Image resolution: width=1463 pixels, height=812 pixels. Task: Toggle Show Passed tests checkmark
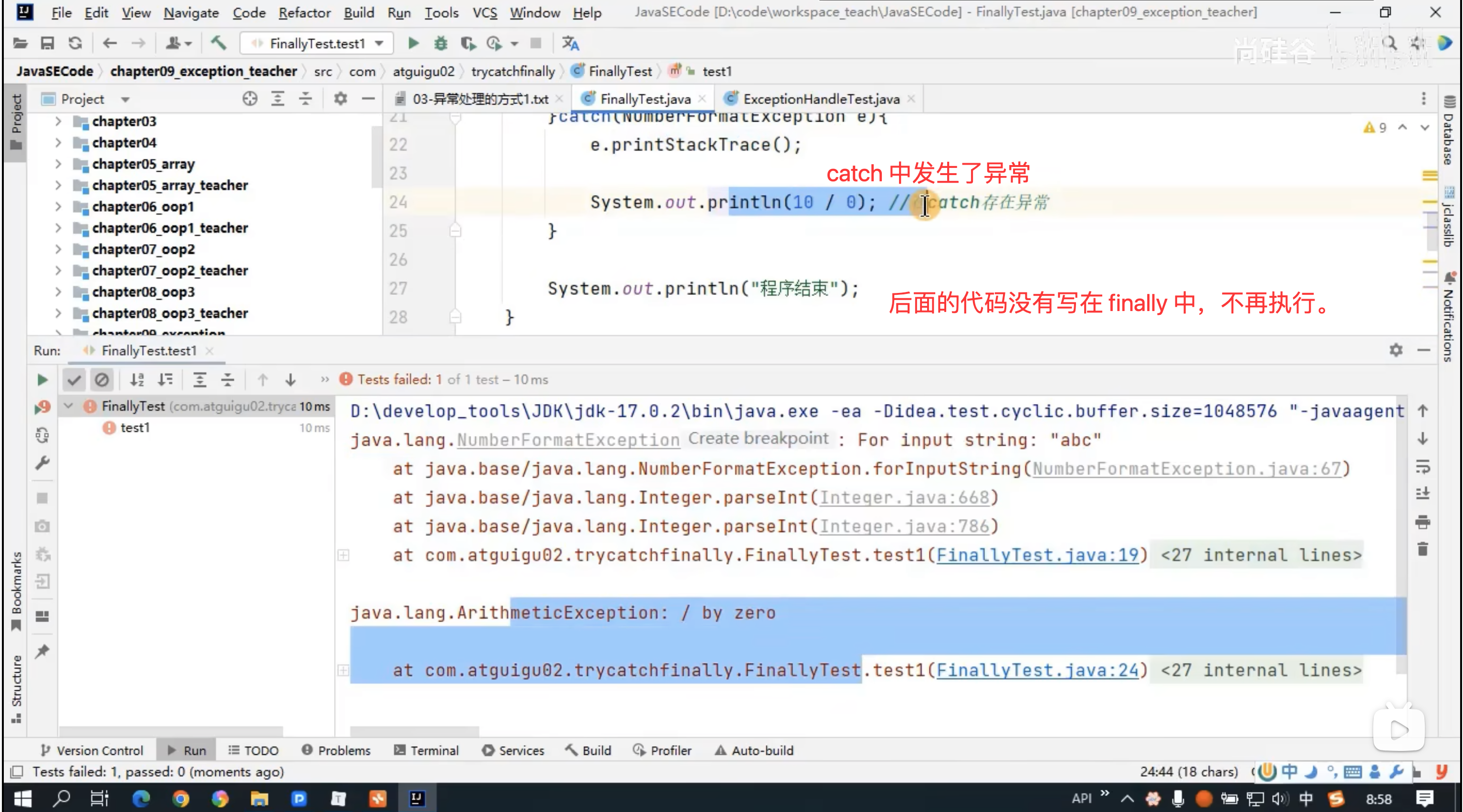point(74,380)
